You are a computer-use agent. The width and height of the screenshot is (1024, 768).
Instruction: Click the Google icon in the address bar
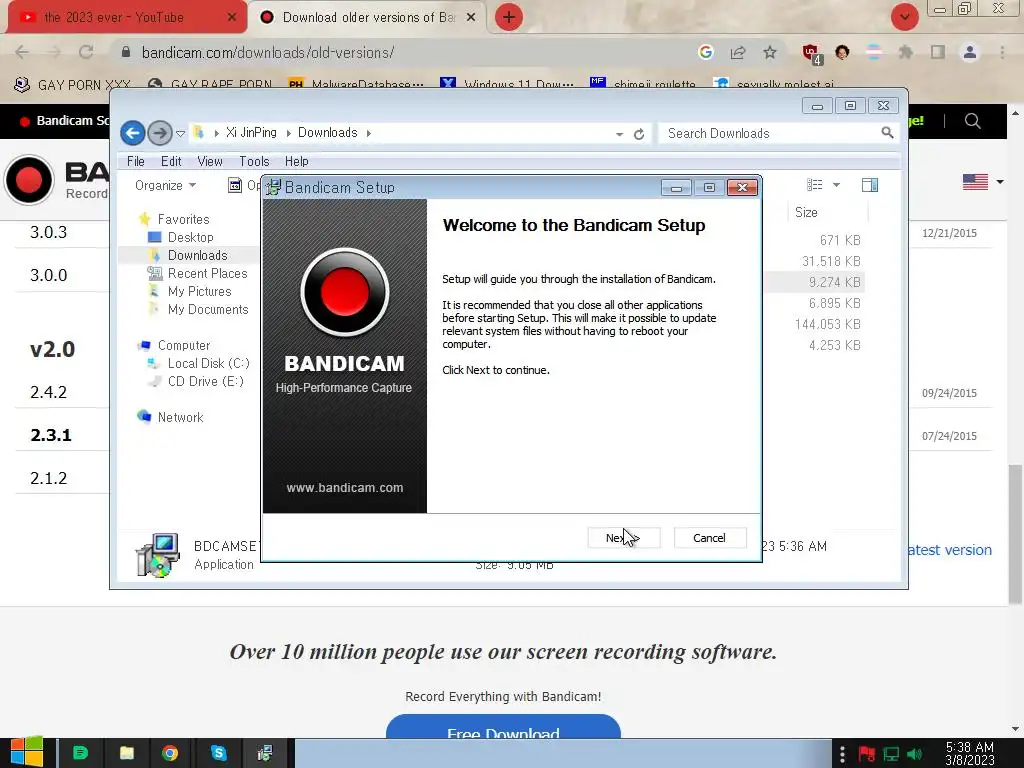(705, 52)
